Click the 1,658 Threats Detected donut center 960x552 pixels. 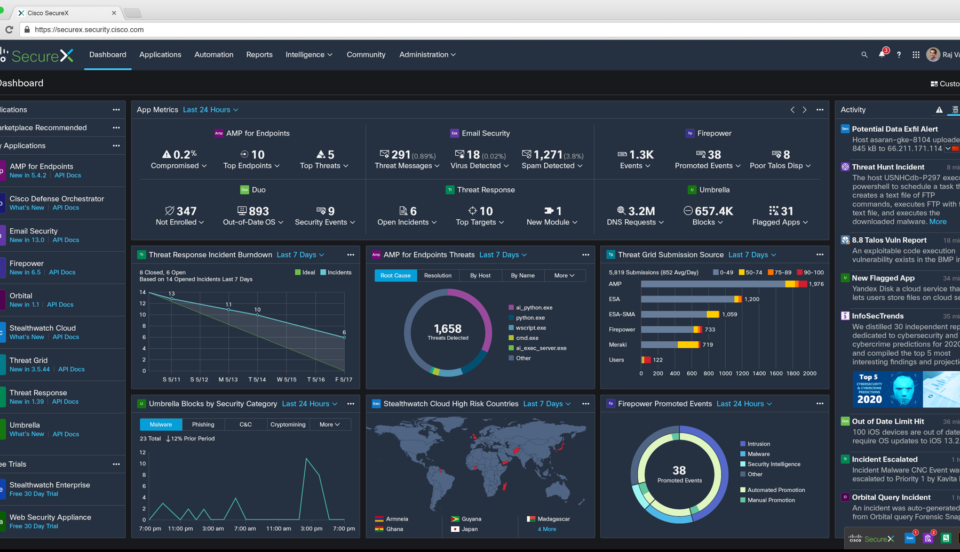click(x=448, y=332)
